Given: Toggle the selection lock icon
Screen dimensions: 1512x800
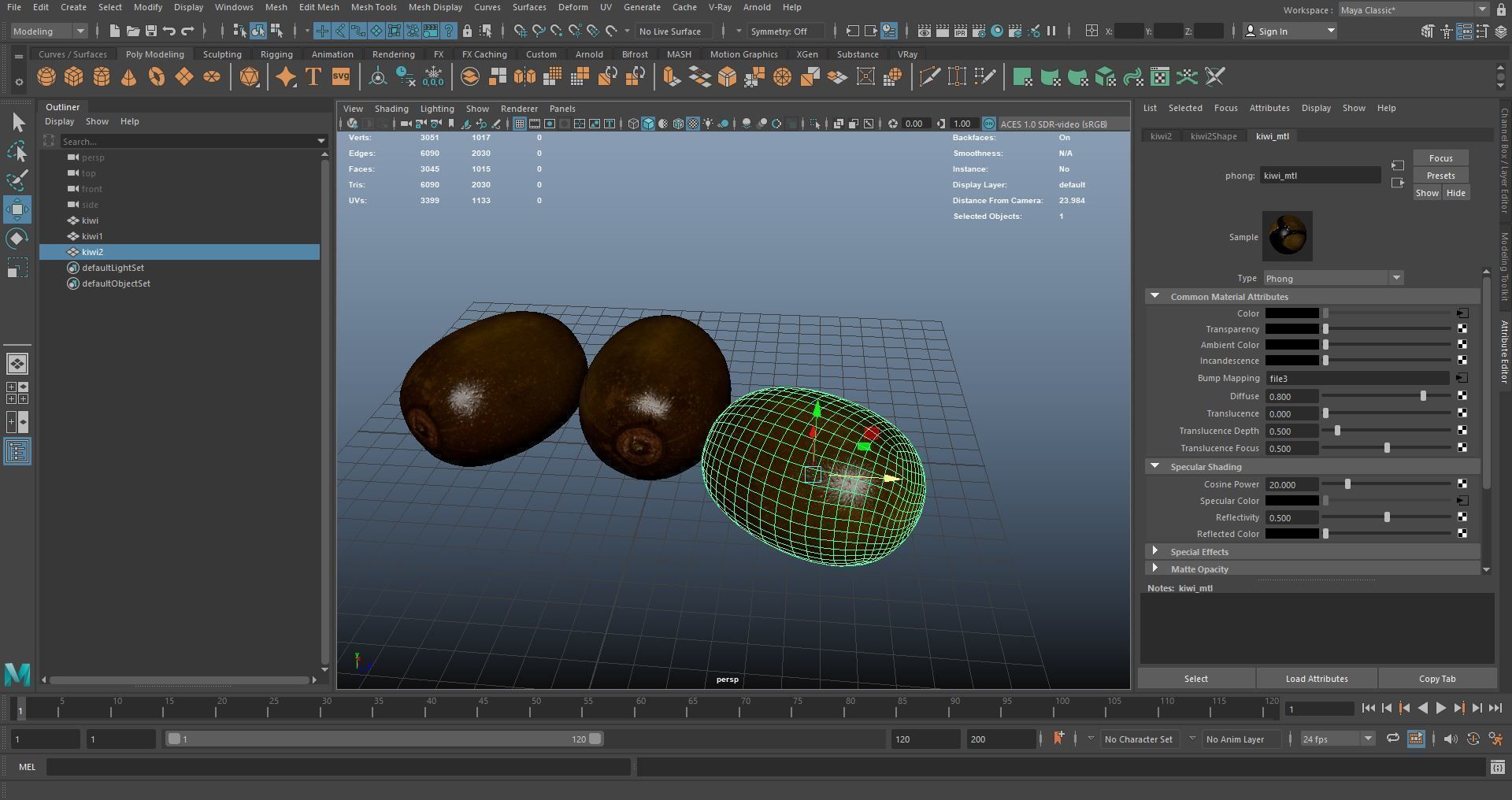Looking at the screenshot, I should tap(467, 31).
